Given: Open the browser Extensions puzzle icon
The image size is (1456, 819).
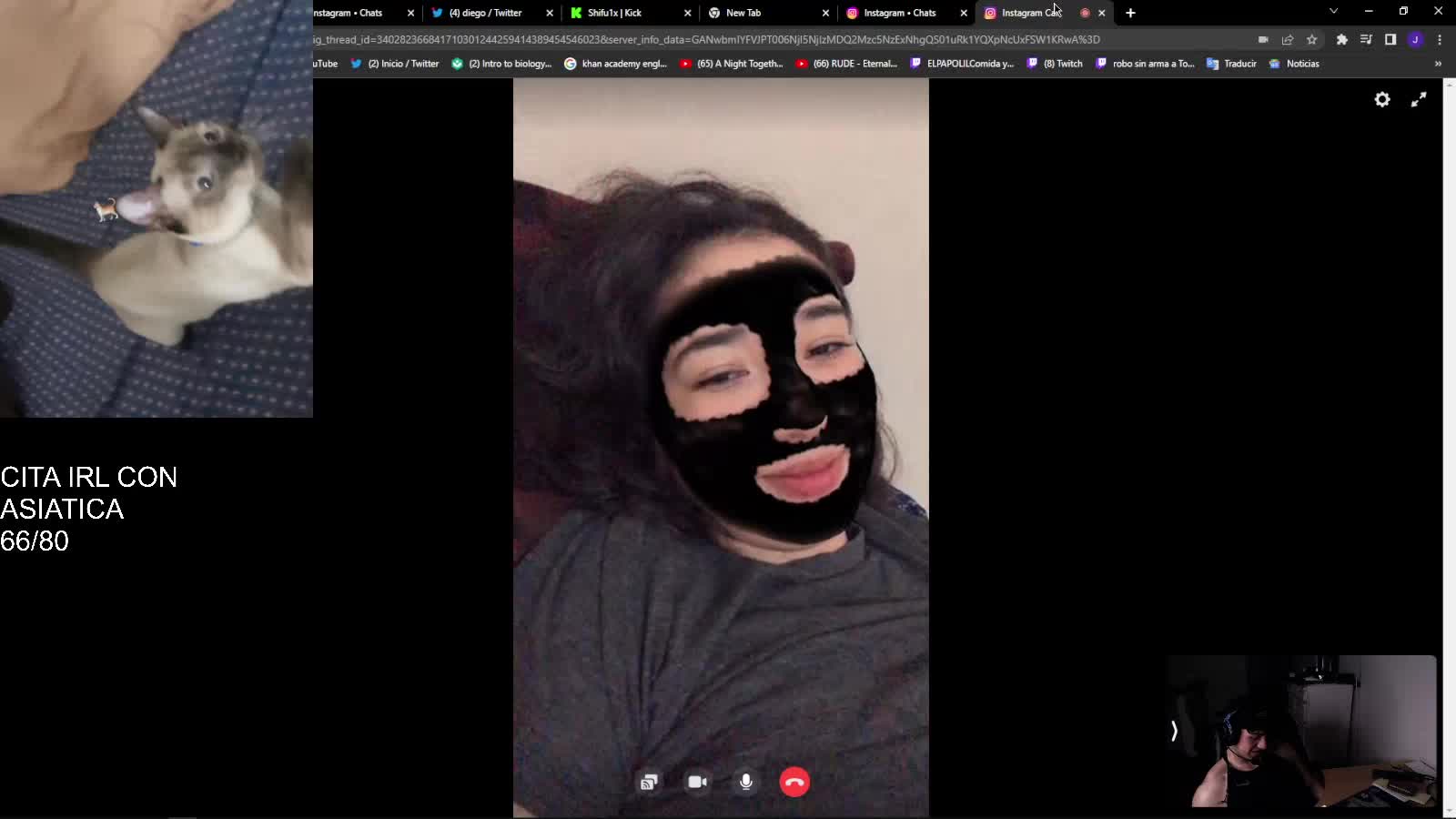Looking at the screenshot, I should click(x=1341, y=40).
